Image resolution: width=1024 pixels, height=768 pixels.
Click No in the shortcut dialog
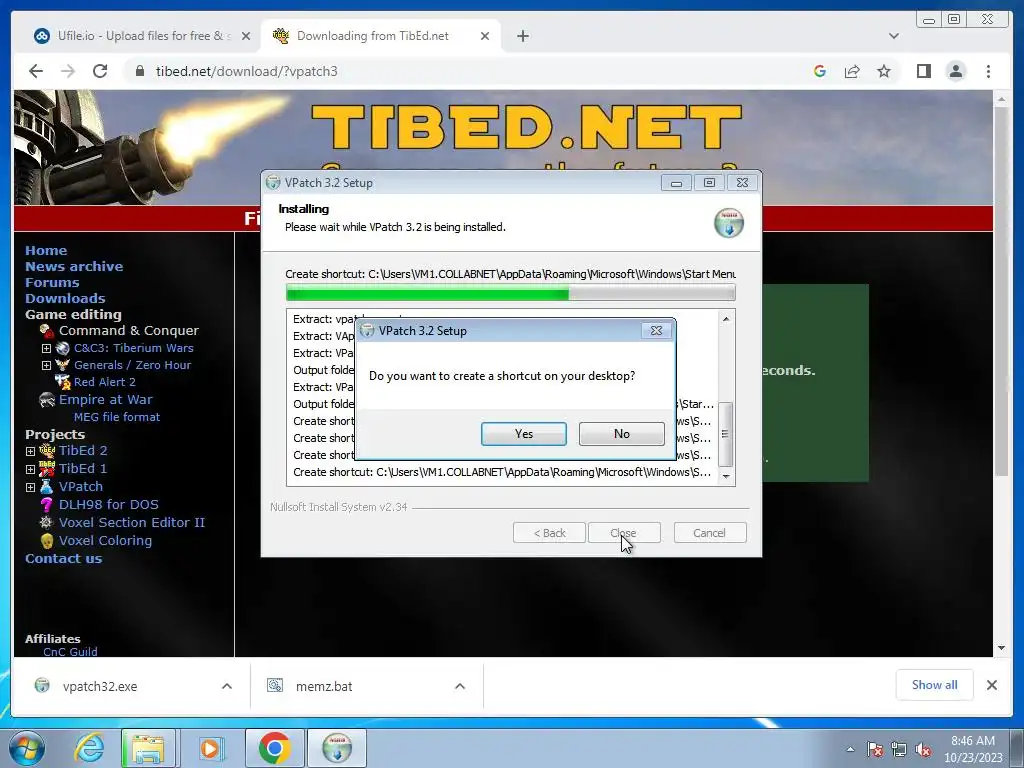click(x=621, y=434)
